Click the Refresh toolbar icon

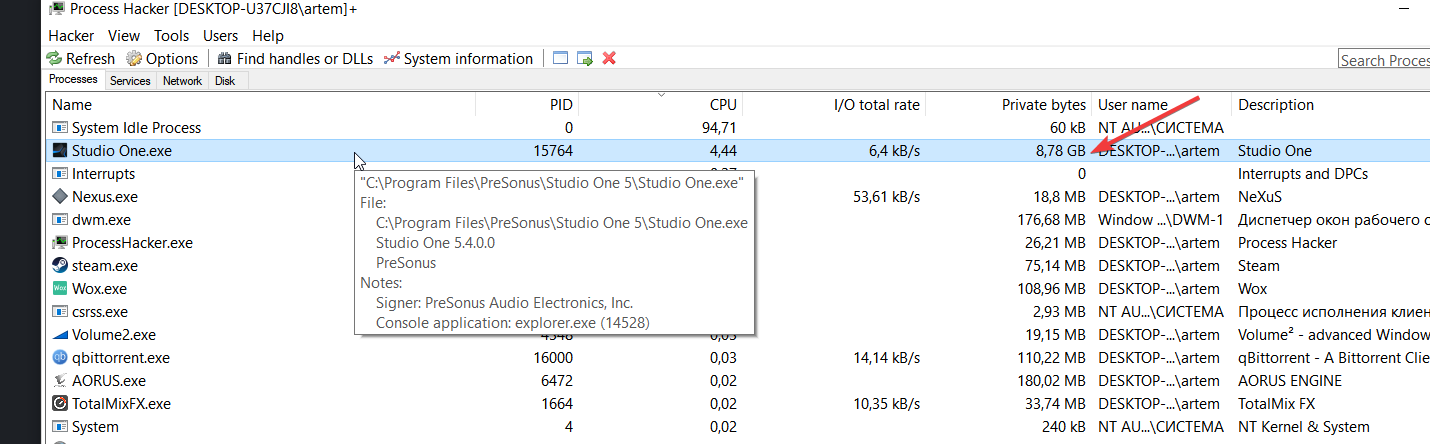pyautogui.click(x=55, y=59)
